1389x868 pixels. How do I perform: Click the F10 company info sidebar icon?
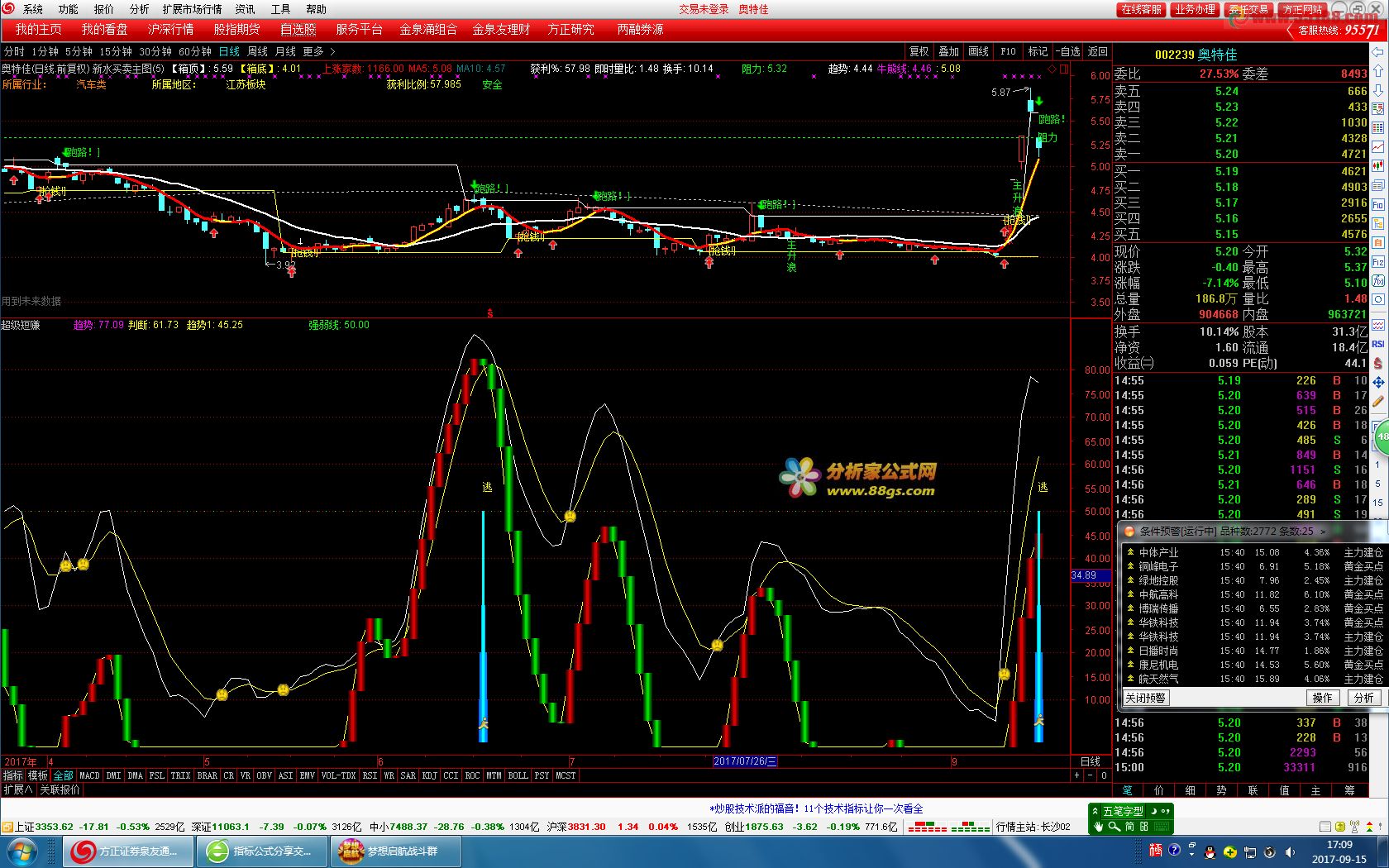pos(1378,204)
